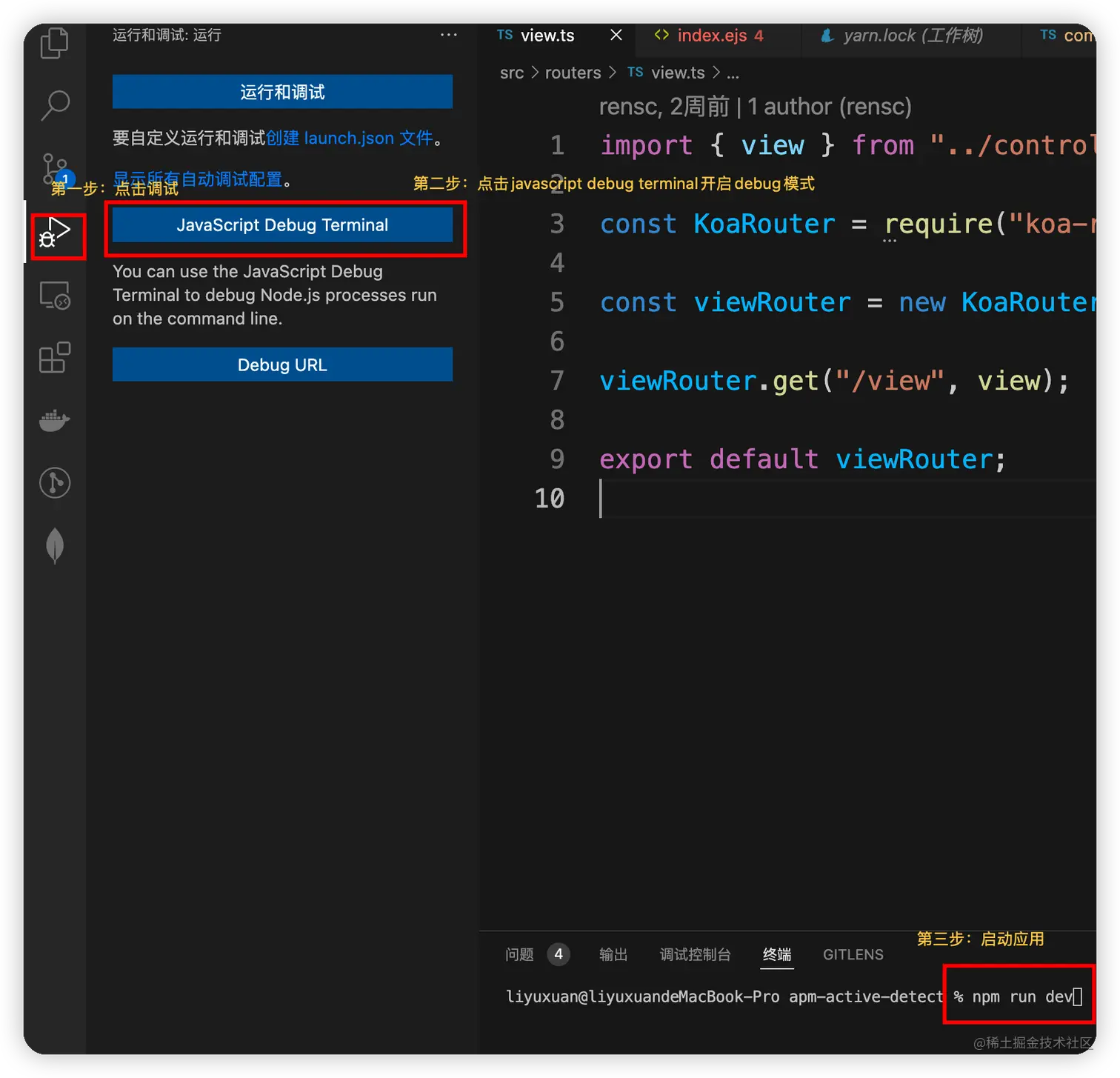1120x1078 pixels.
Task: Close the view.ts editor tab
Action: [616, 35]
